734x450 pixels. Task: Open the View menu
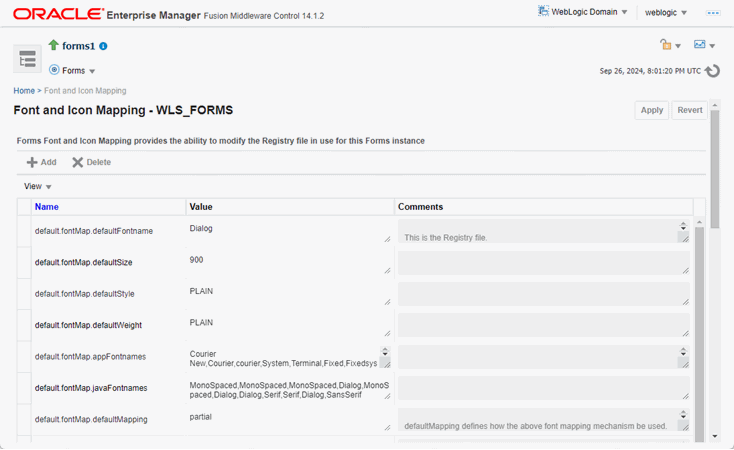tap(37, 186)
